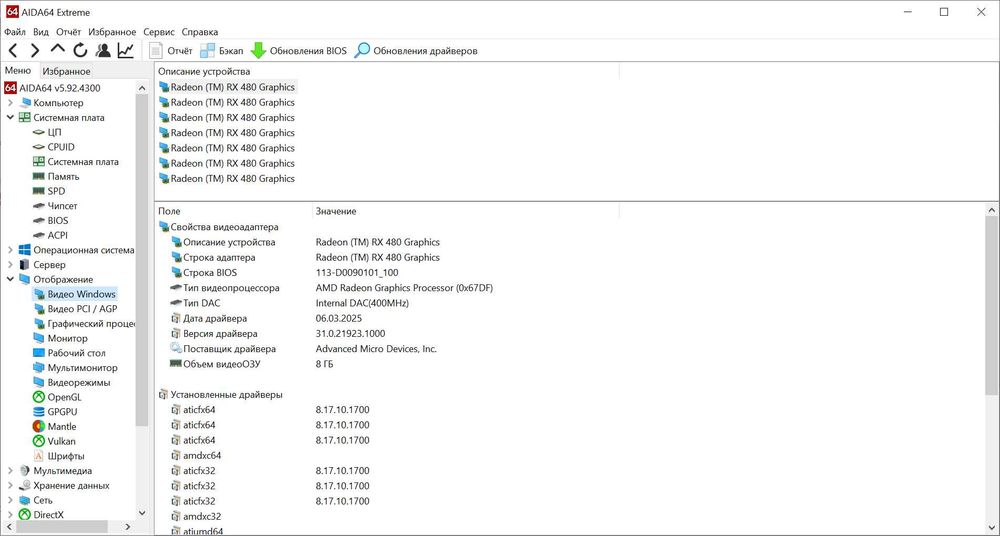
Task: Click the tree horizontal scrollbar right arrow
Action: [x=128, y=527]
